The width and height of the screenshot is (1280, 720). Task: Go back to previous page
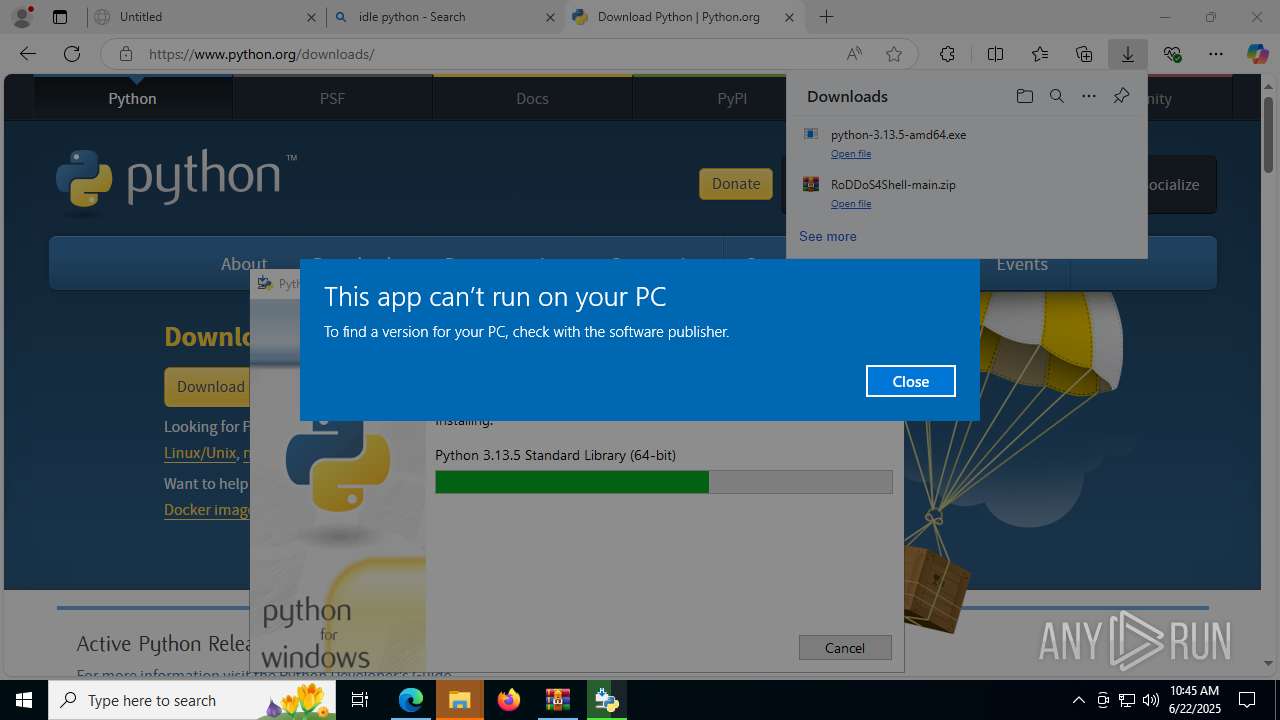28,54
